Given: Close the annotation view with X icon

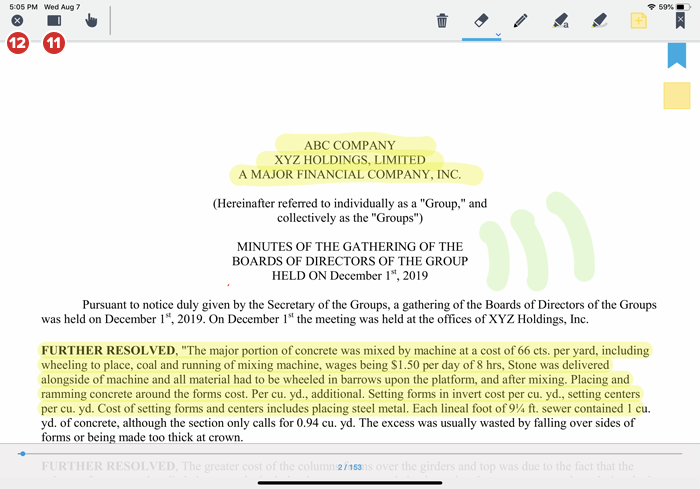Looking at the screenshot, I should point(17,20).
